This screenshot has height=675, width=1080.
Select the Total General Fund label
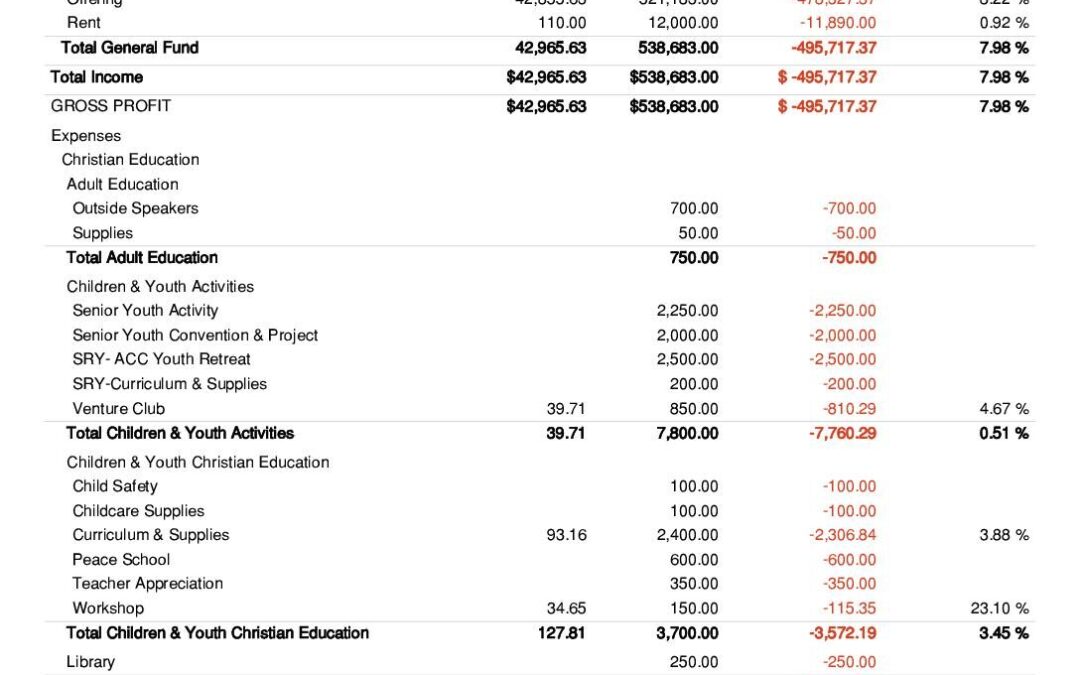(130, 47)
